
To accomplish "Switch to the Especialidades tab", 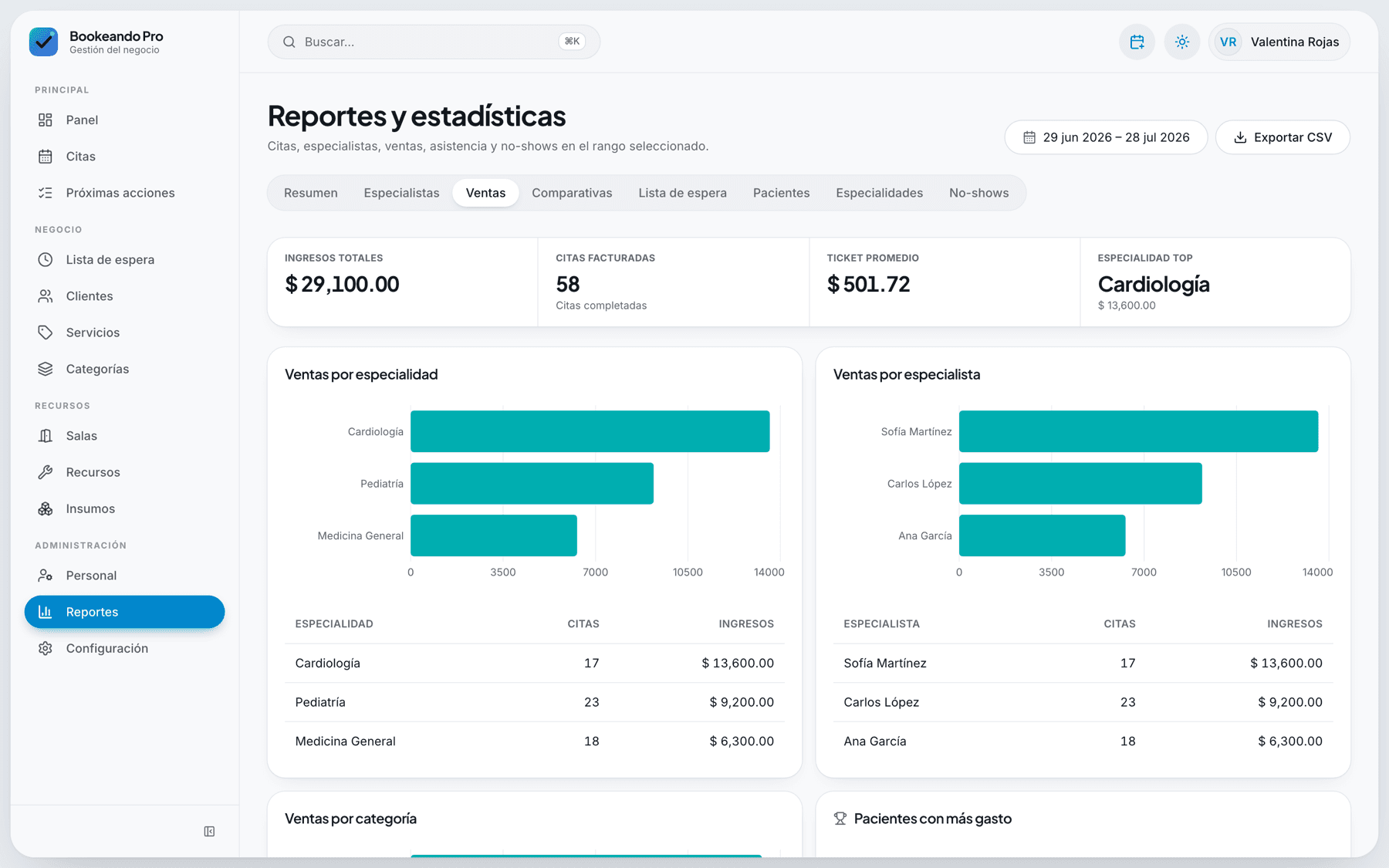I will pyautogui.click(x=879, y=193).
